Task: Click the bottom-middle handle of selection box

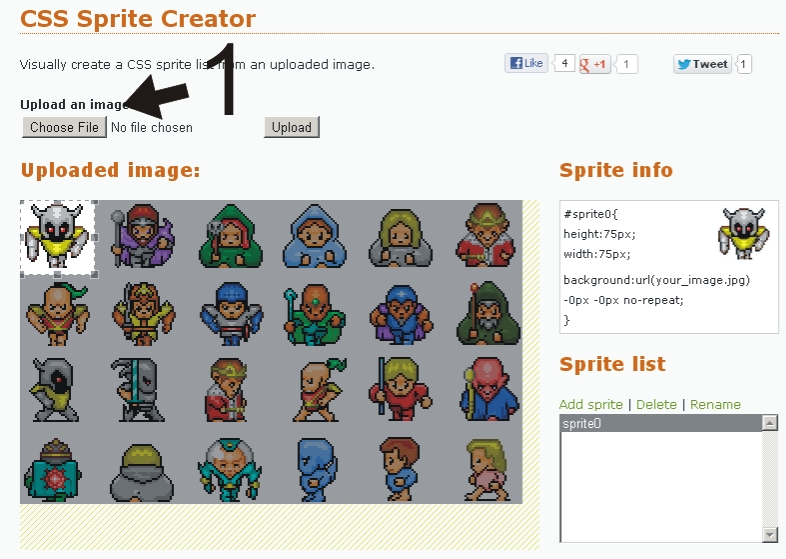Action: [58, 274]
